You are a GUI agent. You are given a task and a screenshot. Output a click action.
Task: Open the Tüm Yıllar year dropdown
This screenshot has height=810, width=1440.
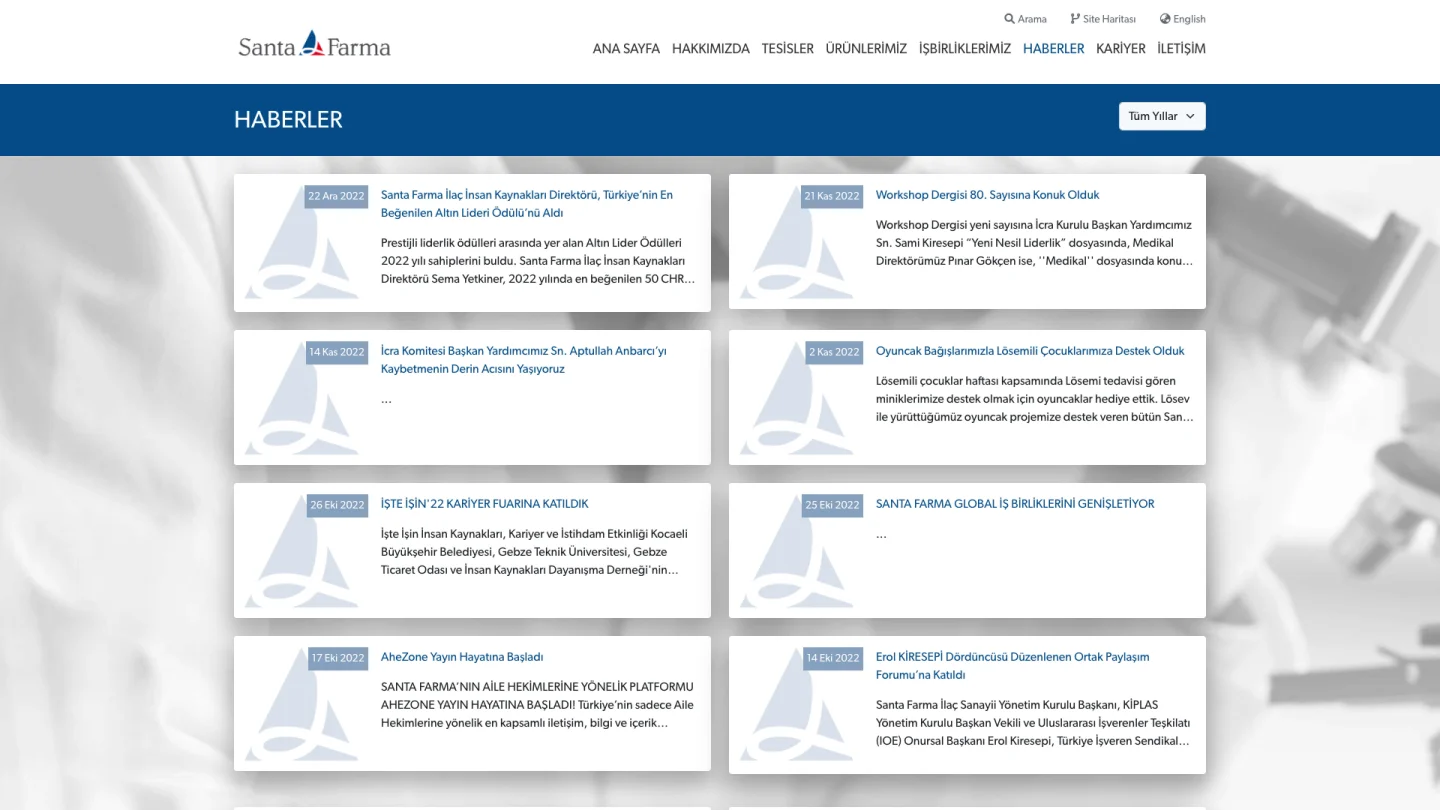pyautogui.click(x=1162, y=116)
